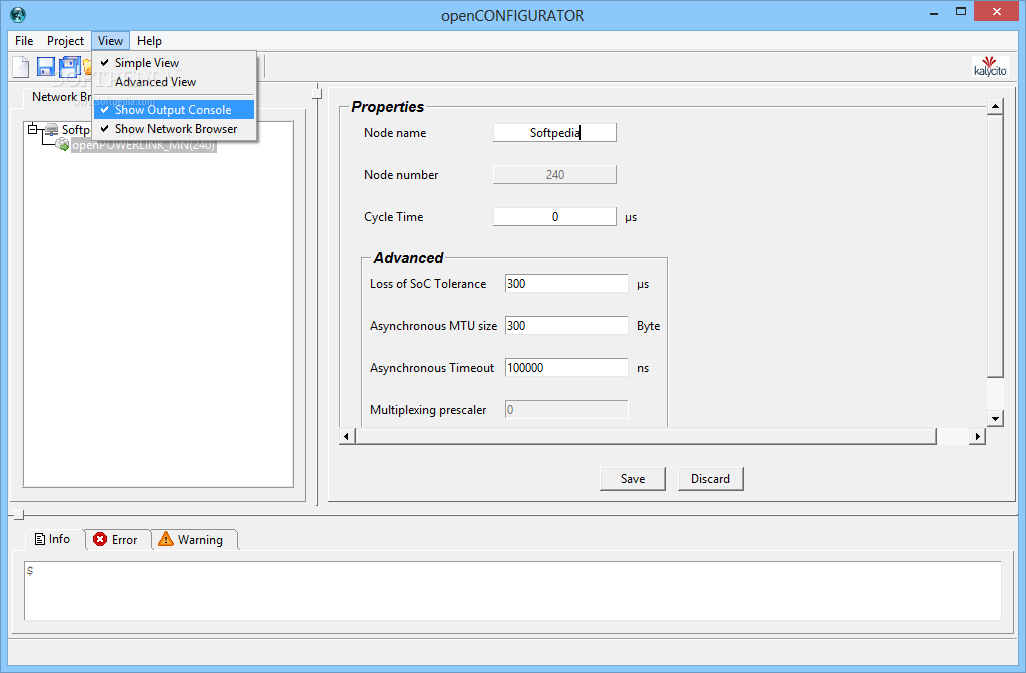Viewport: 1026px width, 673px height.
Task: Click the Warning tab triangle icon
Action: (166, 538)
